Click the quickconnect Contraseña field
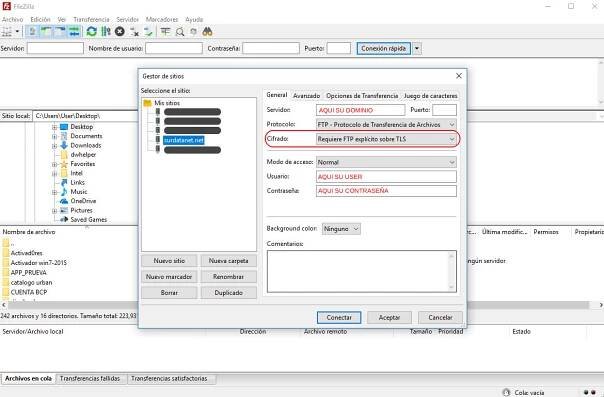This screenshot has width=604, height=397. tap(271, 49)
